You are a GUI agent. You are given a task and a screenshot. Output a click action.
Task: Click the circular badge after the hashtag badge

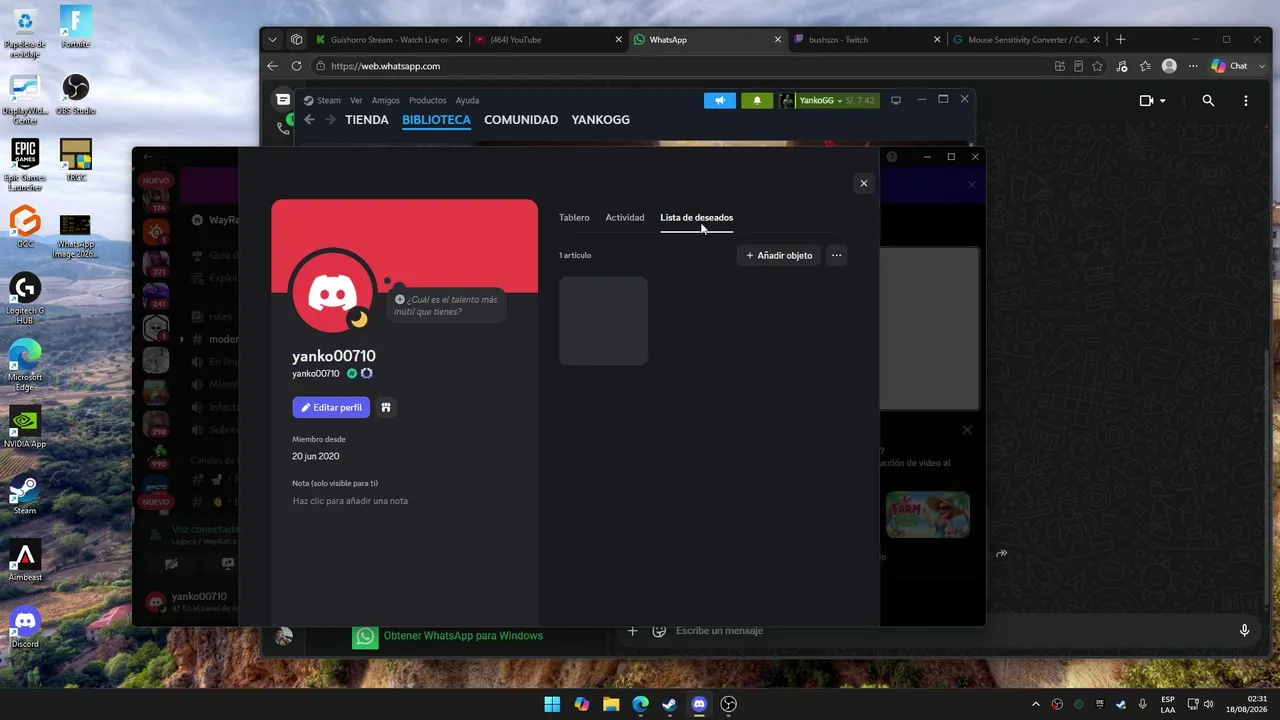[367, 373]
